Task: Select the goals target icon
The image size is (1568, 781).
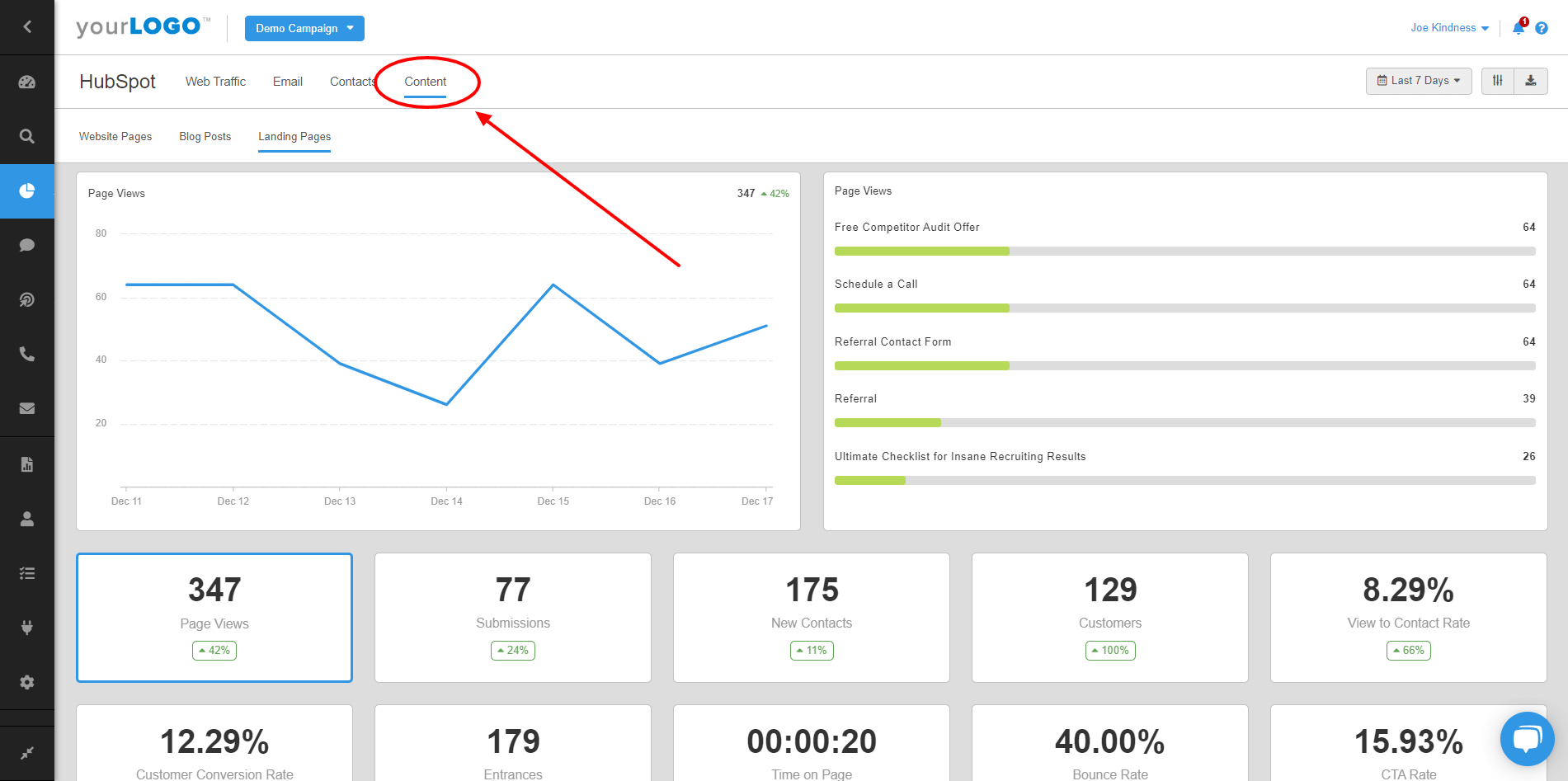Action: [x=27, y=299]
